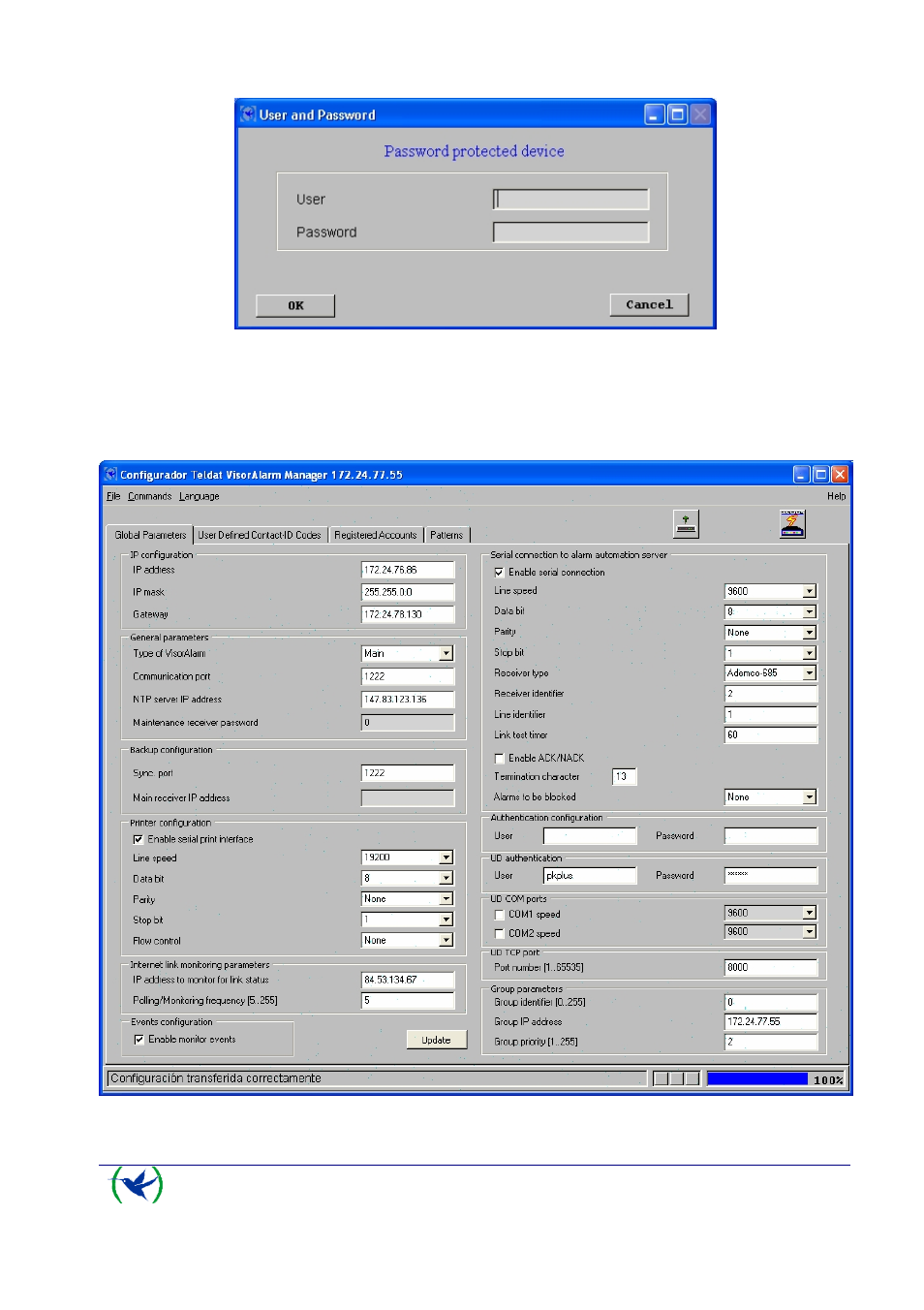
Task: Open the Type of VisorAlarm dropdown
Action: click(447, 654)
